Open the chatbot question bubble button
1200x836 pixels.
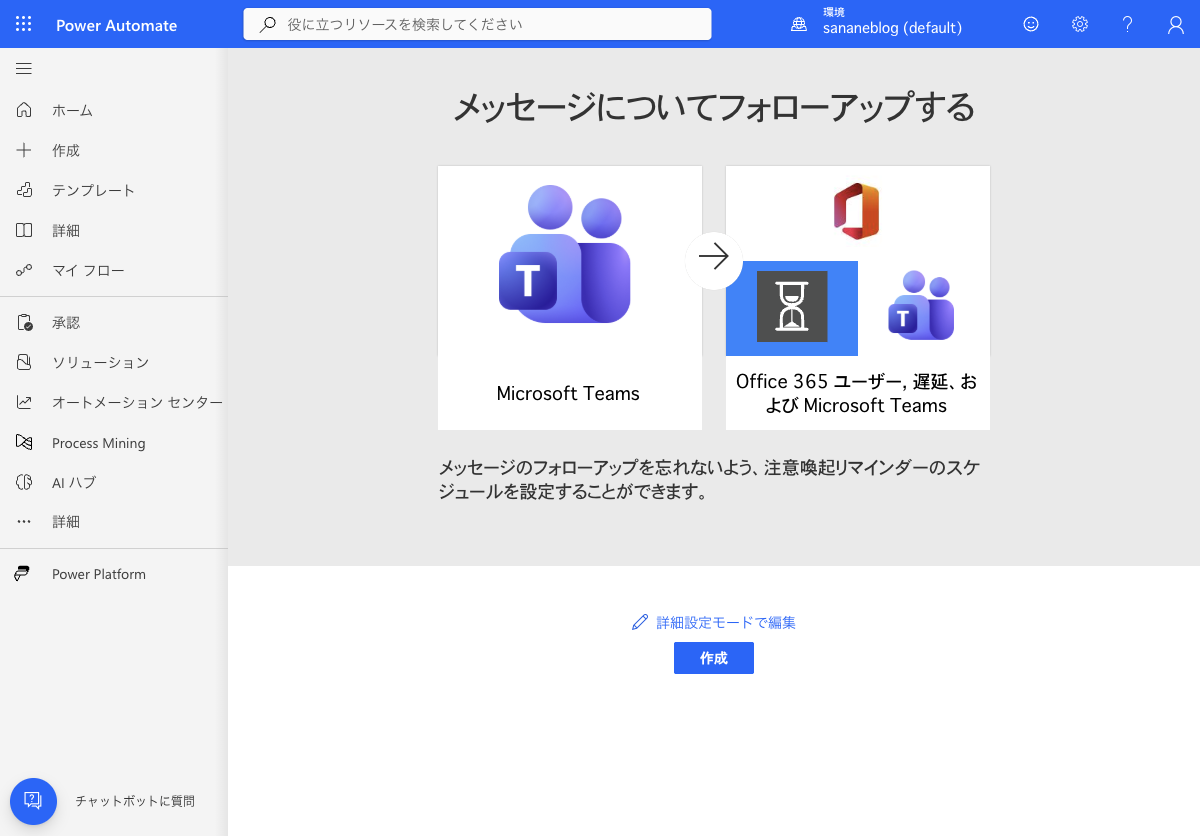point(33,801)
